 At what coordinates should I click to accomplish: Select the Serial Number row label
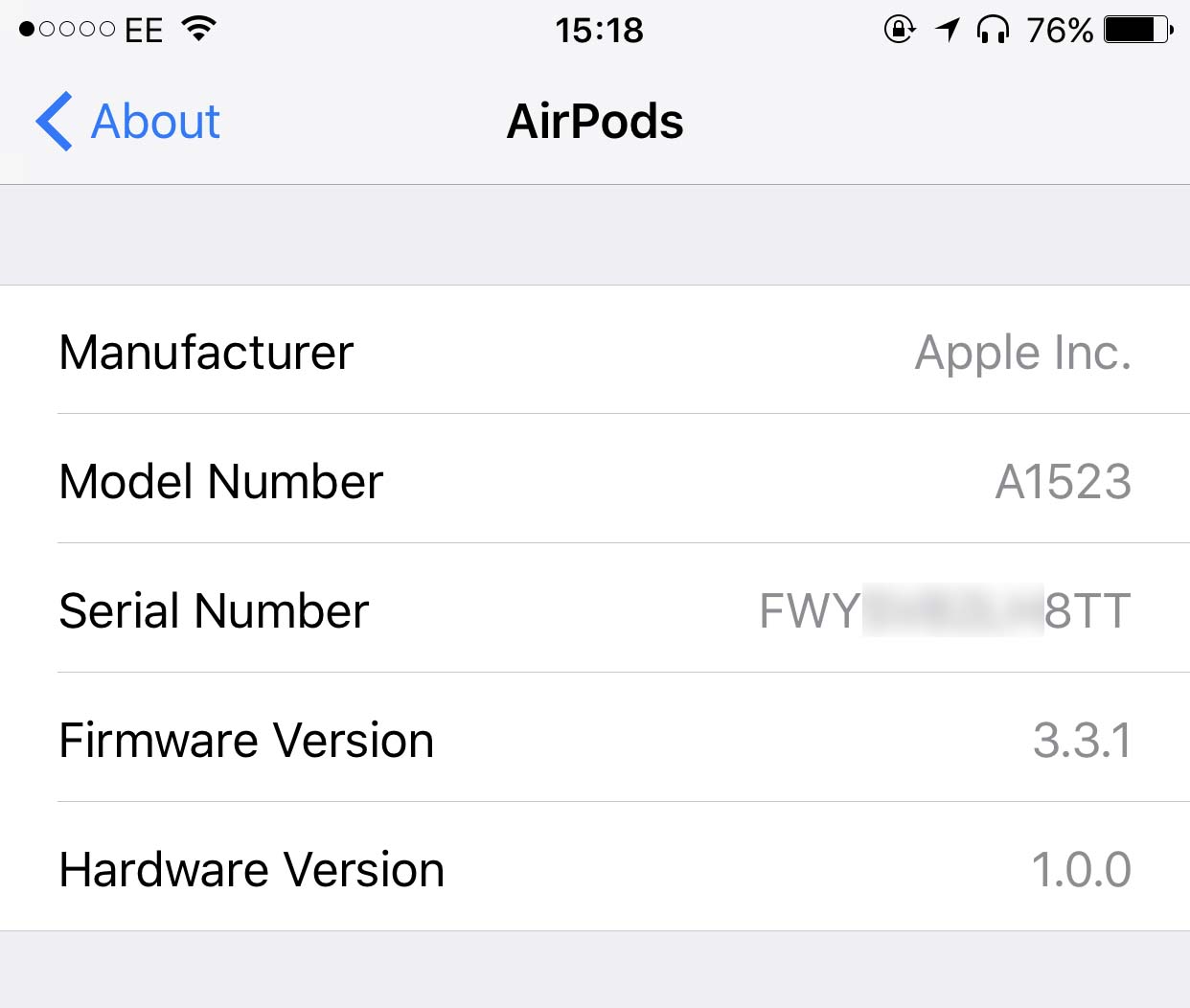[214, 610]
